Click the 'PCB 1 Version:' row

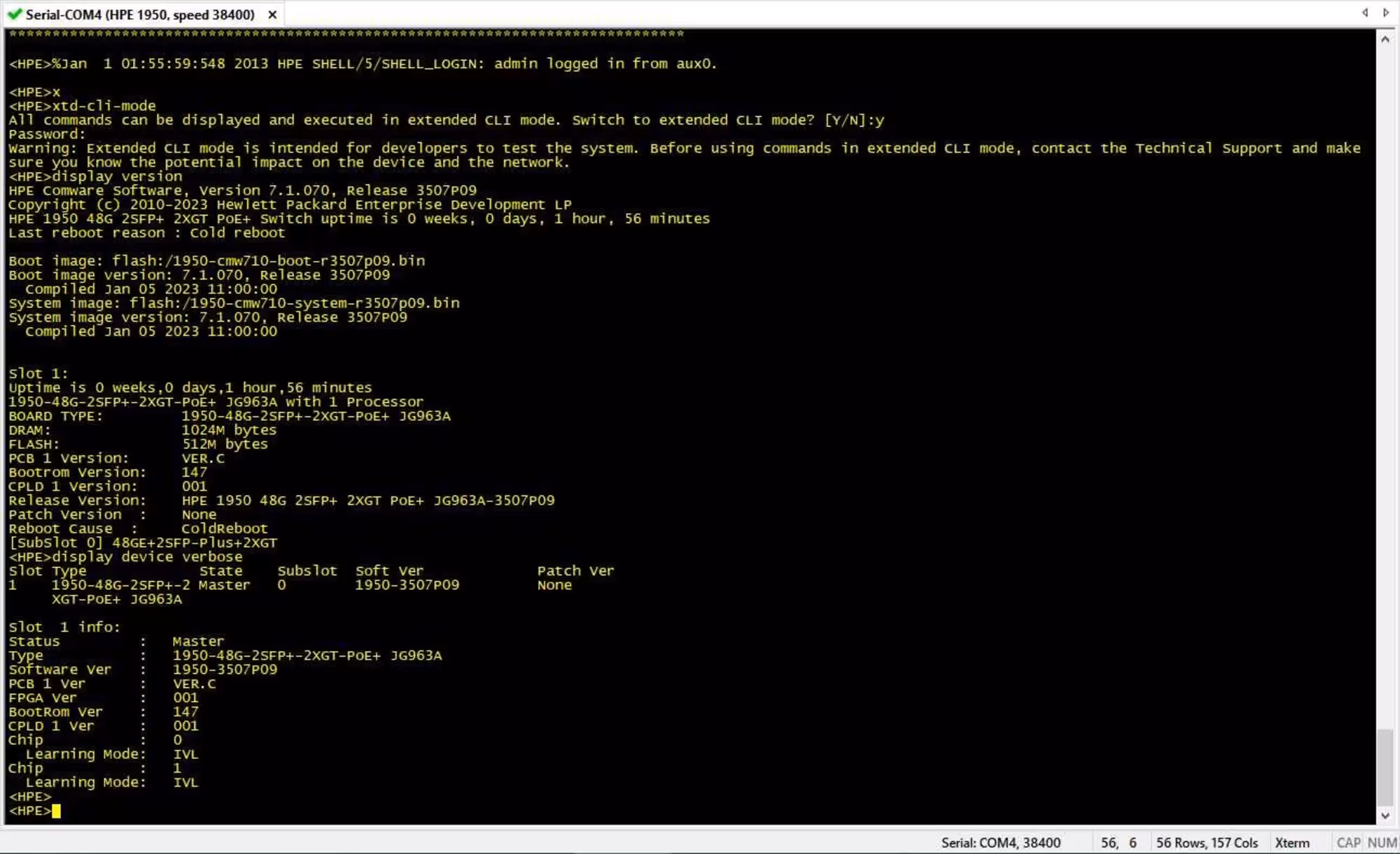pos(116,458)
